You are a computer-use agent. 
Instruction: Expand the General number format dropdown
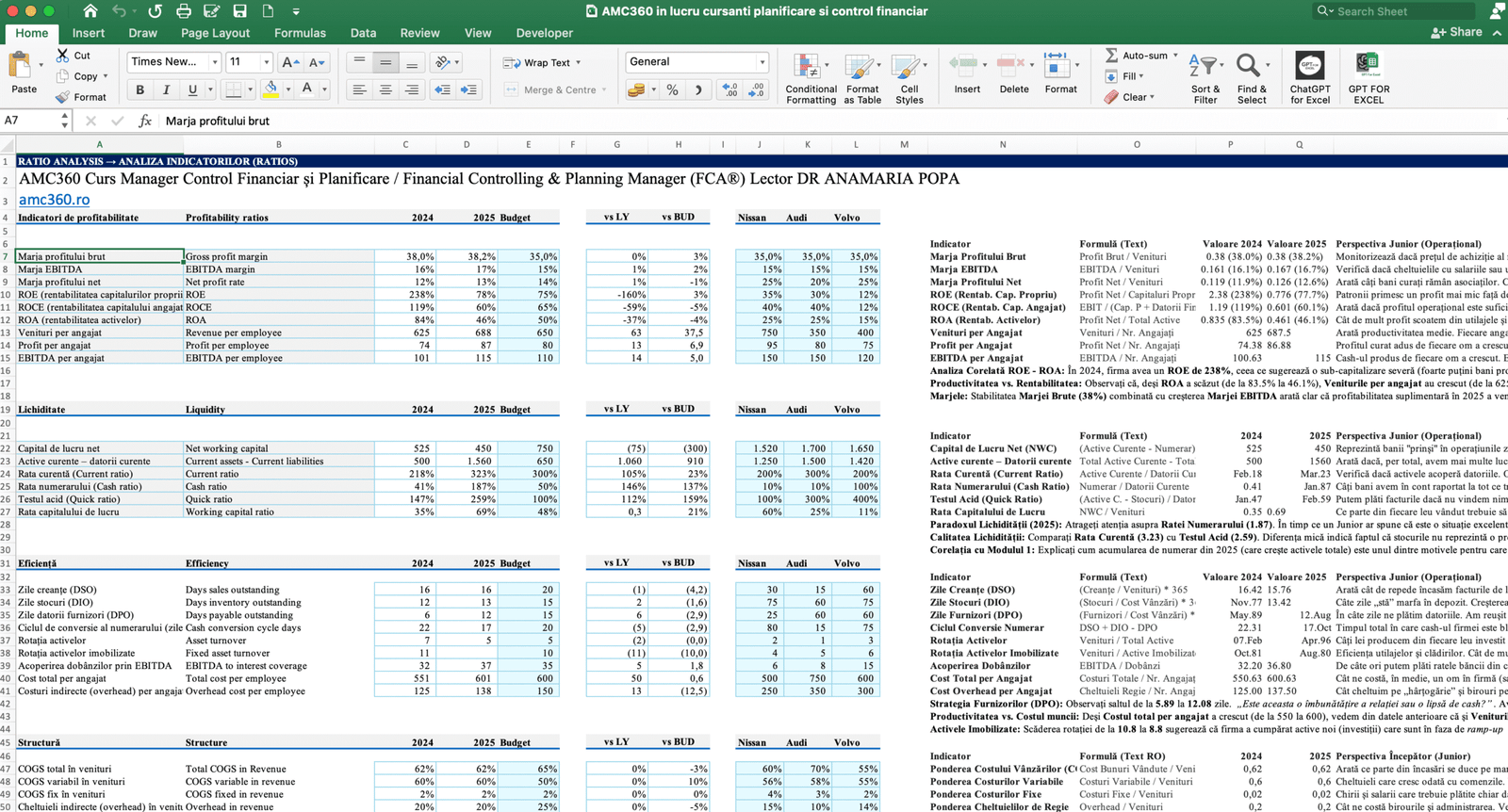pyautogui.click(x=762, y=62)
